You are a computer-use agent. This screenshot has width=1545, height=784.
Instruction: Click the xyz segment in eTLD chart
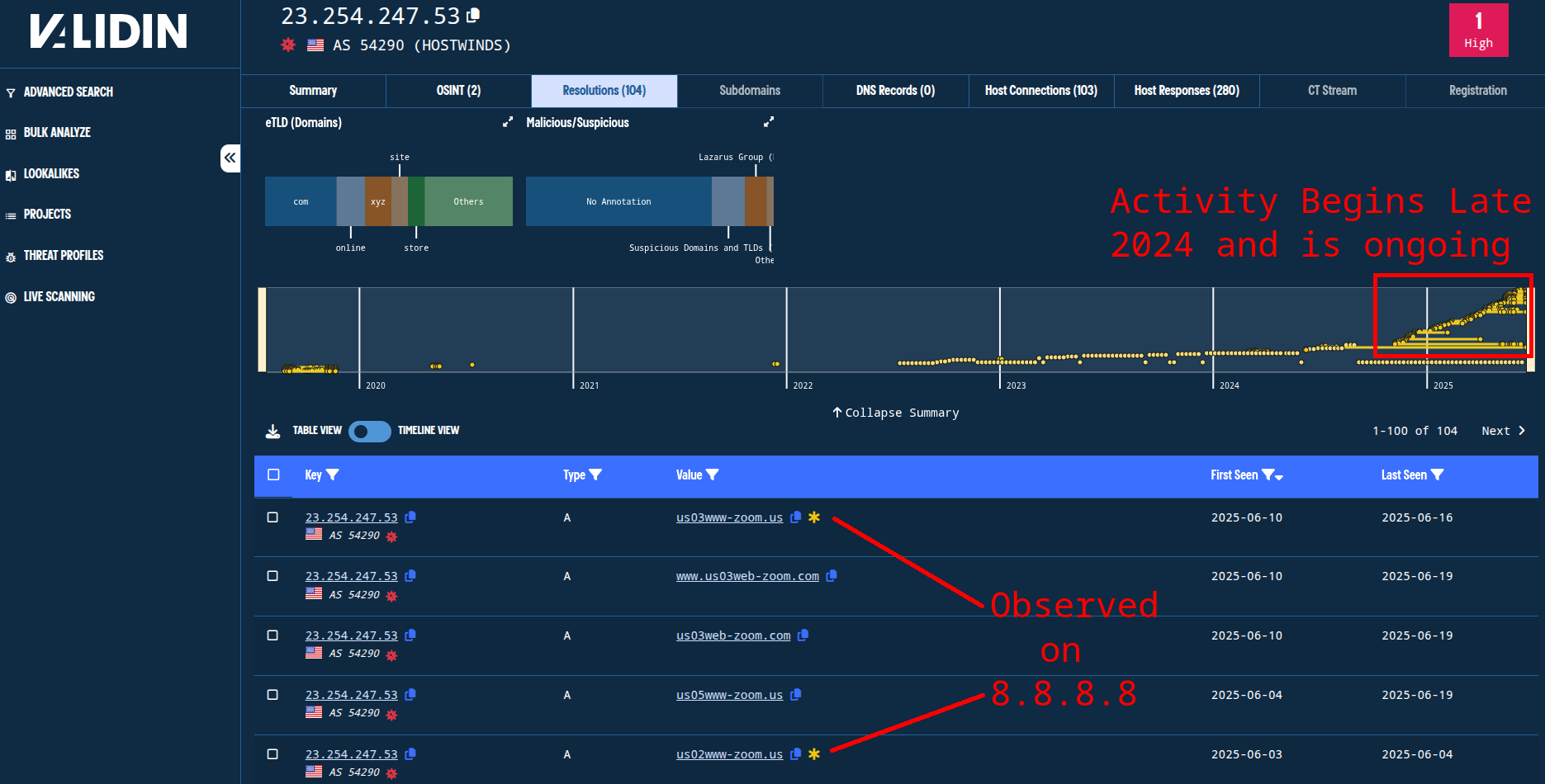tap(377, 201)
